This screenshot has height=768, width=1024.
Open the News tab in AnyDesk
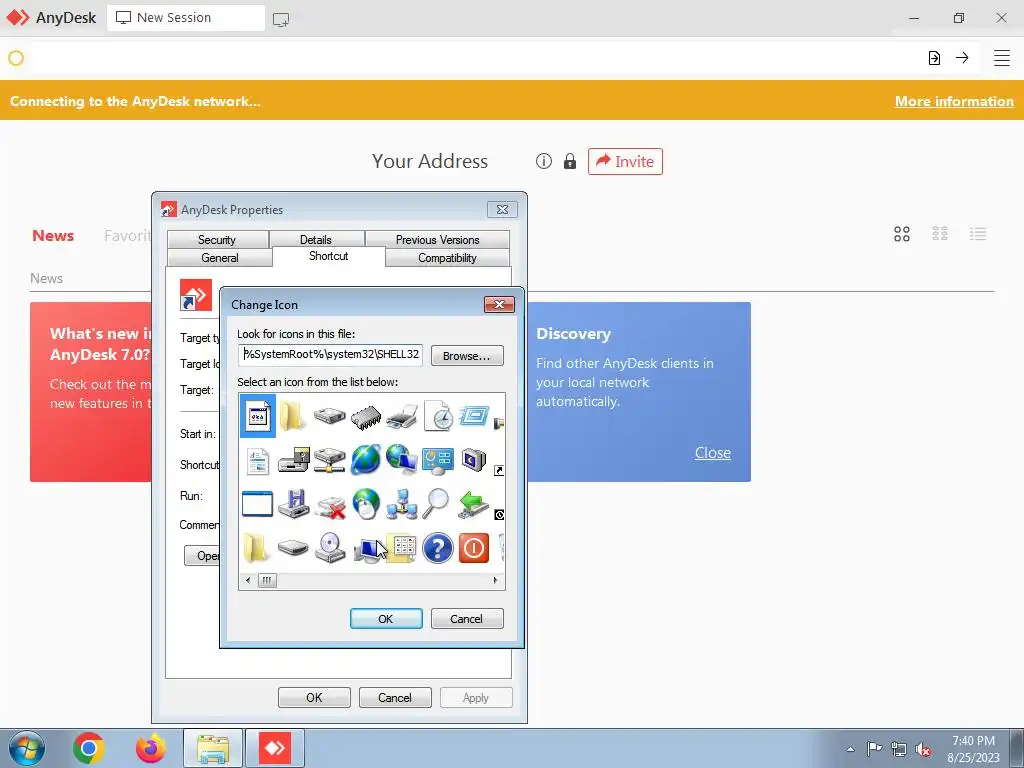click(x=53, y=236)
